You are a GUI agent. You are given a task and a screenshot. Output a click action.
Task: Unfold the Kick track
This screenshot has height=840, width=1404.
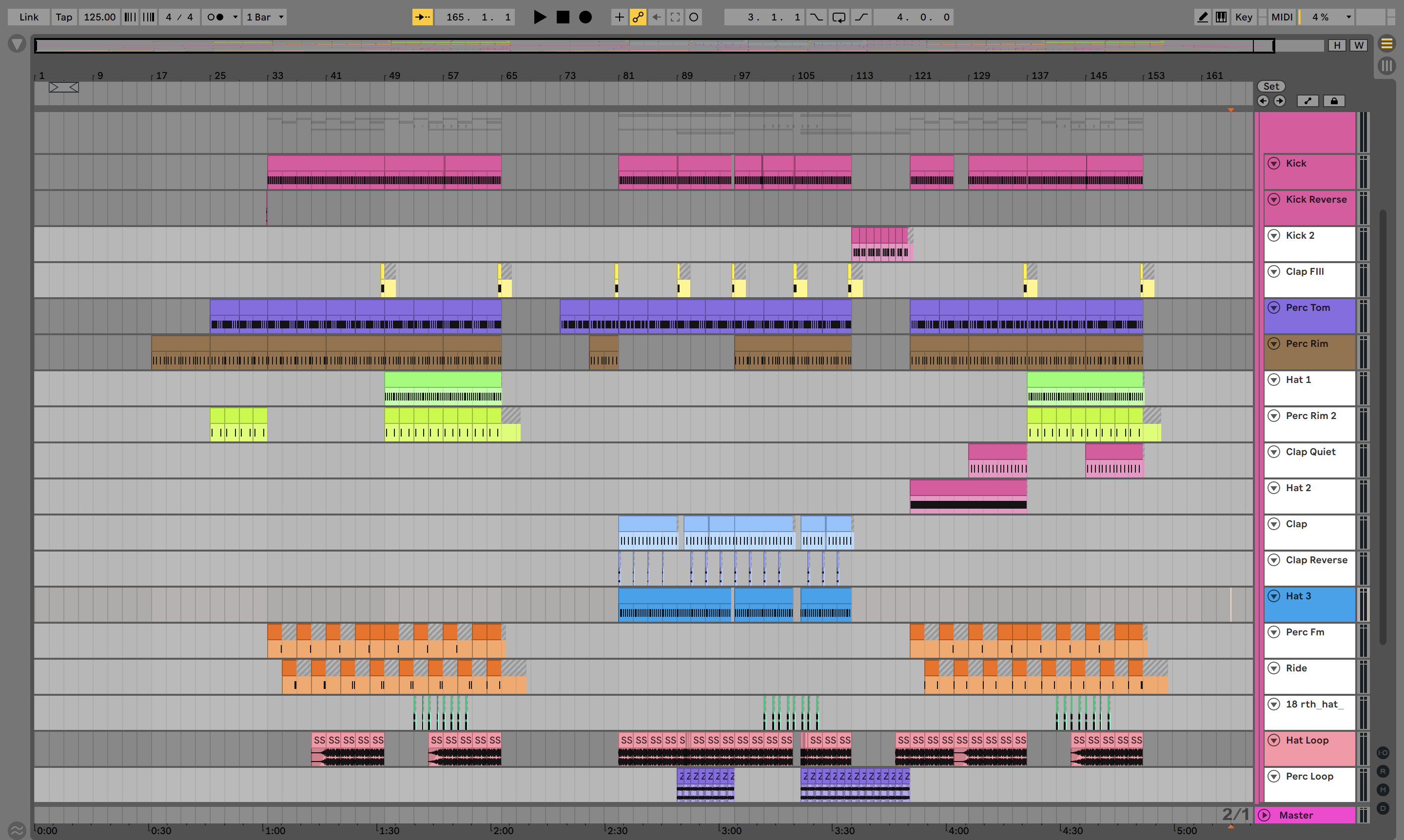pyautogui.click(x=1273, y=163)
